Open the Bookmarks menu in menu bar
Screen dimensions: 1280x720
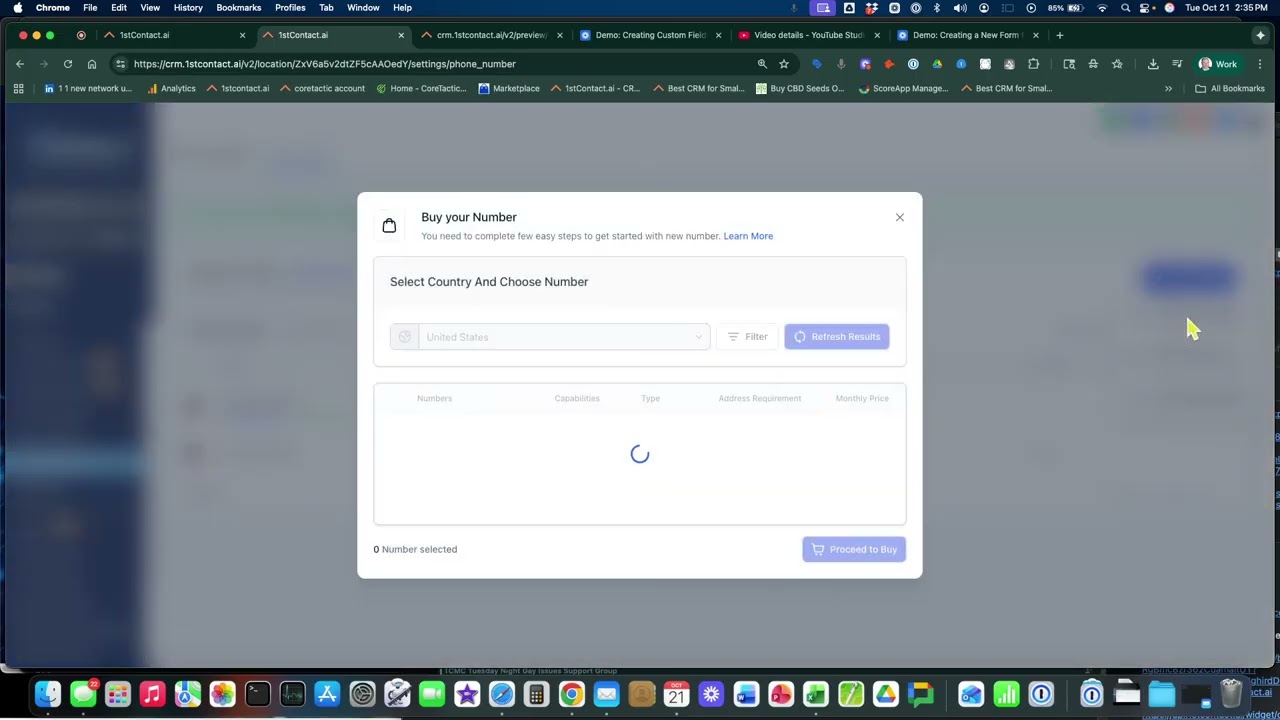239,8
